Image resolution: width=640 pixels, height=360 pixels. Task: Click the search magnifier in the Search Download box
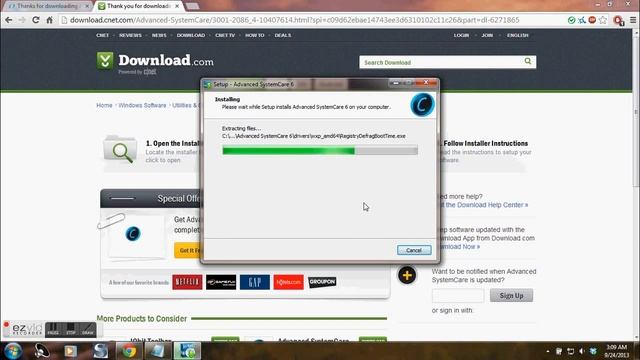[528, 62]
